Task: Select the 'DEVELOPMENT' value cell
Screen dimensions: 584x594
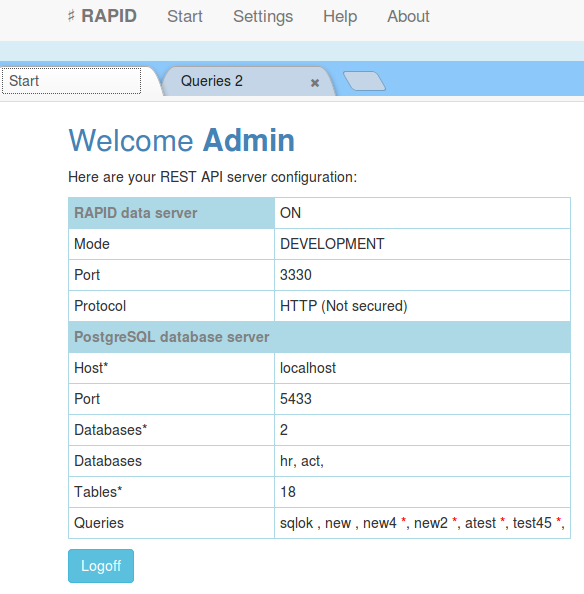Action: coord(422,244)
